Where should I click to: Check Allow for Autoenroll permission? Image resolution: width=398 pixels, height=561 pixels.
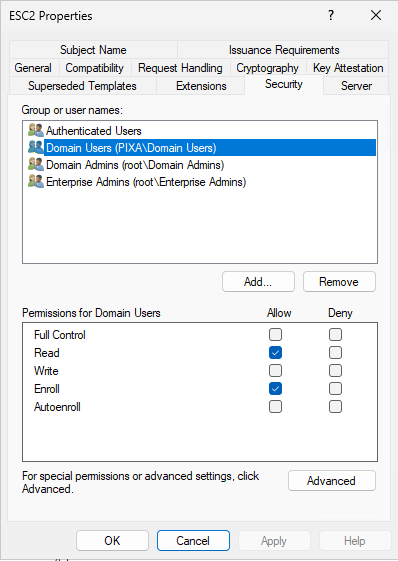tap(275, 406)
